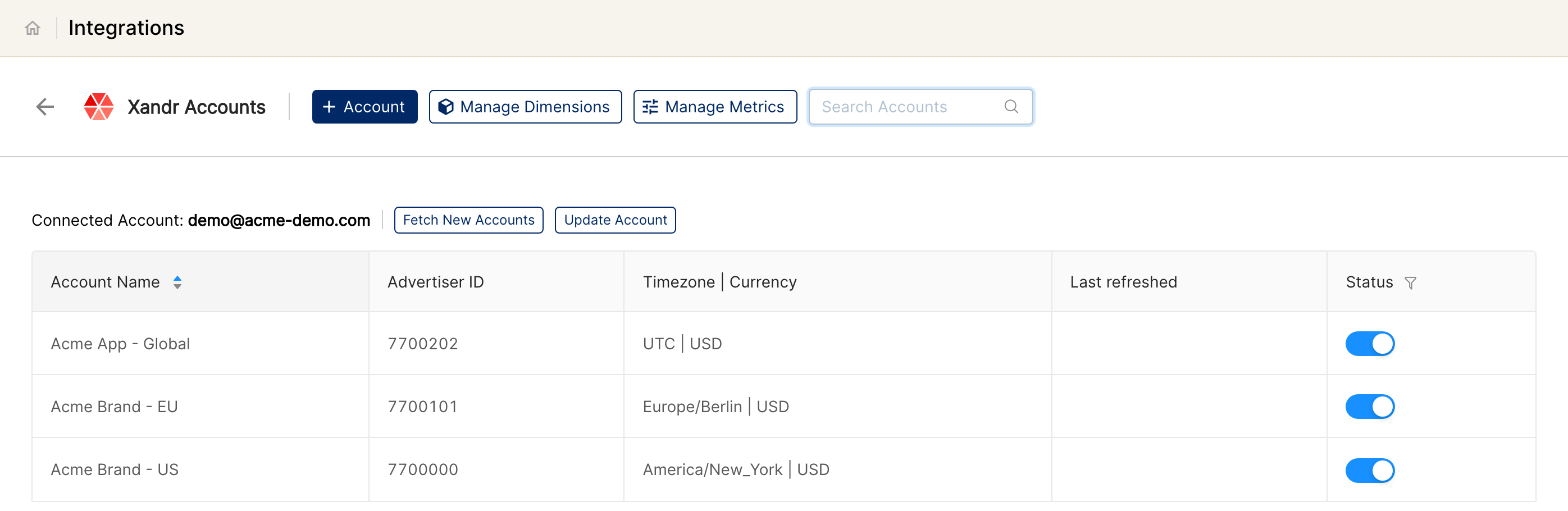Screen dimensions: 1568x511
Task: Toggle status for Acme App - Global
Action: 1370,344
